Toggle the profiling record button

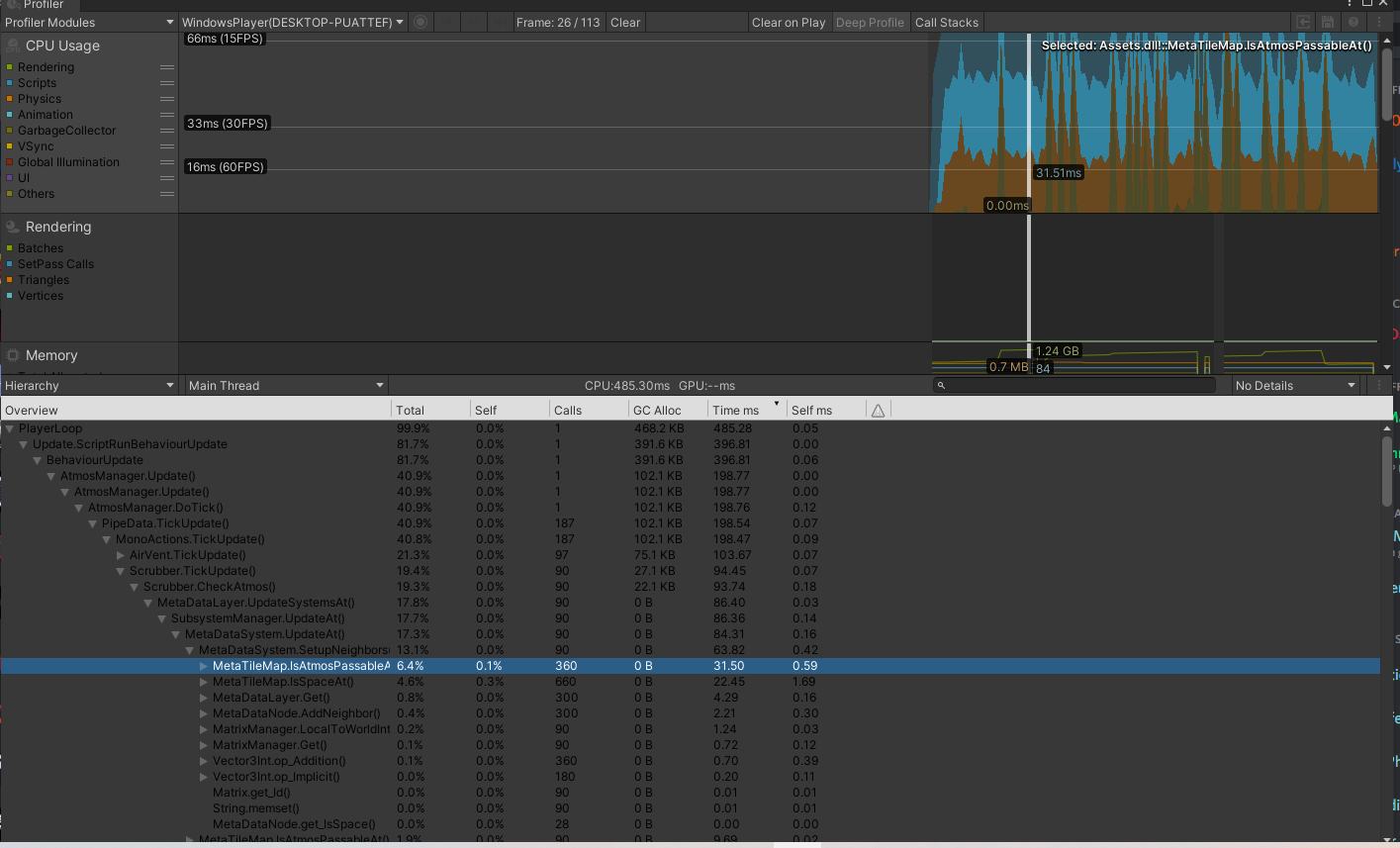click(420, 22)
